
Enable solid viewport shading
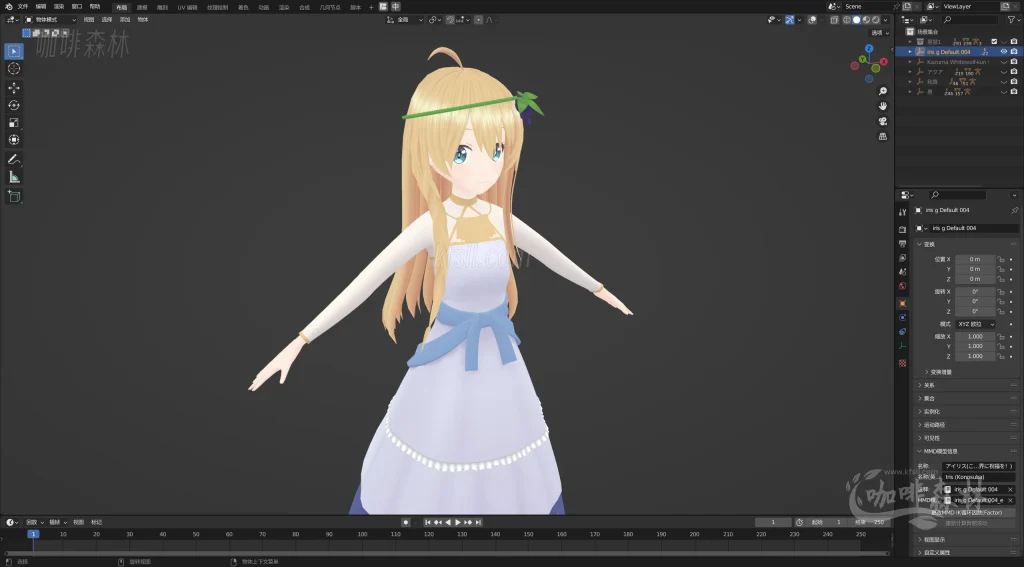pos(857,20)
